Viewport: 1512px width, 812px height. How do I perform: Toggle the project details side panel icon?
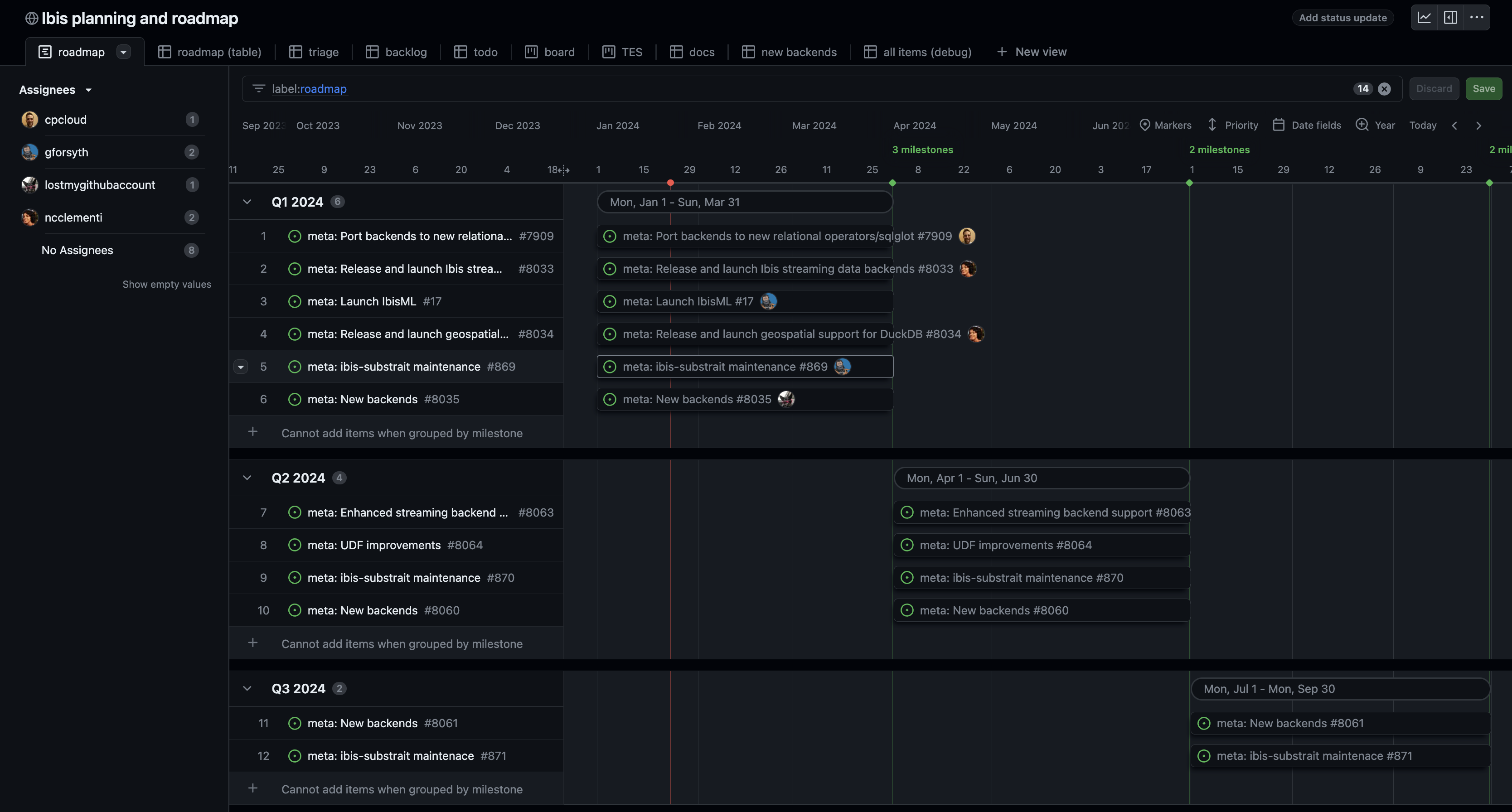1450,18
